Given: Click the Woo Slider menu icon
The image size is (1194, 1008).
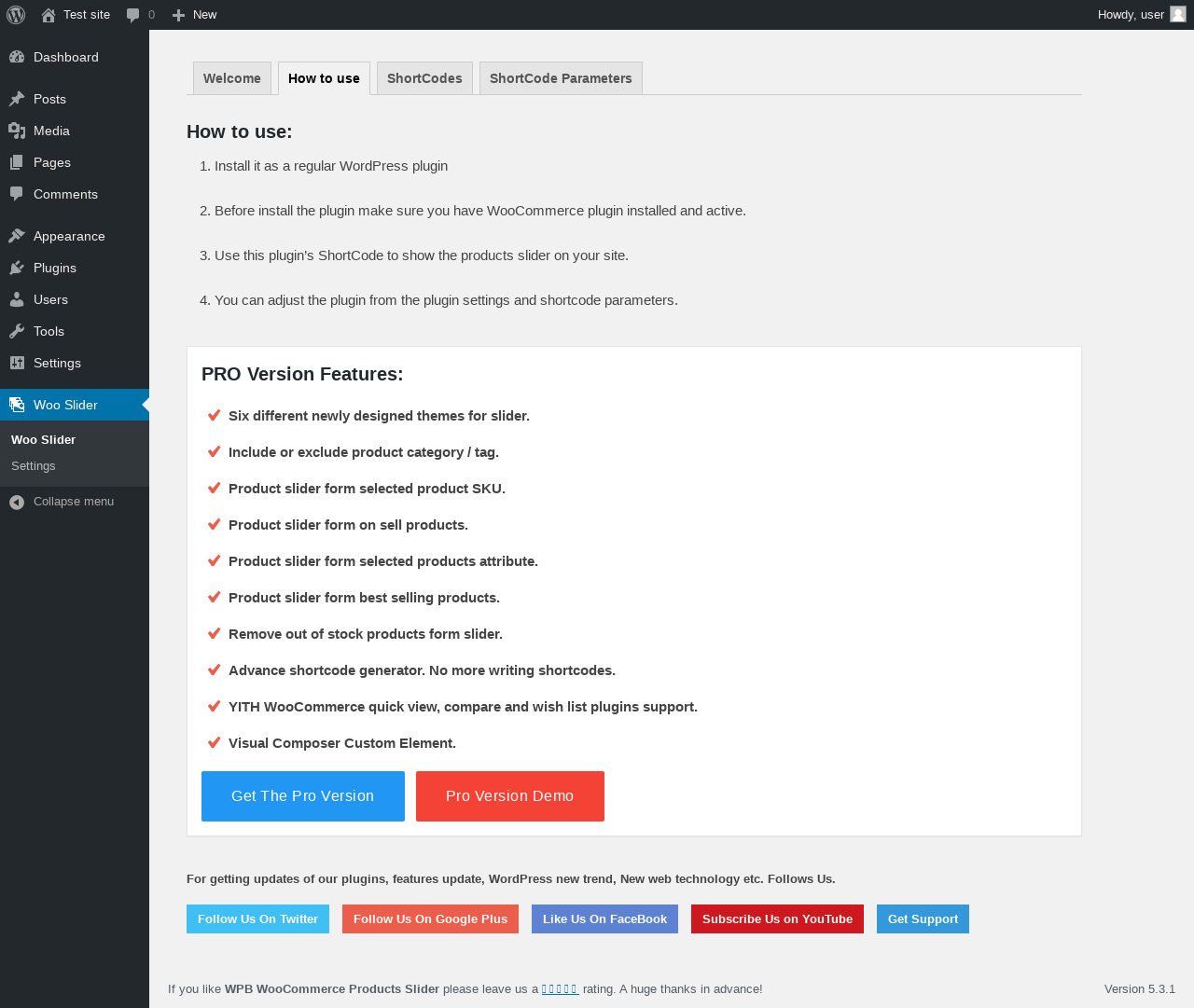Looking at the screenshot, I should point(17,405).
